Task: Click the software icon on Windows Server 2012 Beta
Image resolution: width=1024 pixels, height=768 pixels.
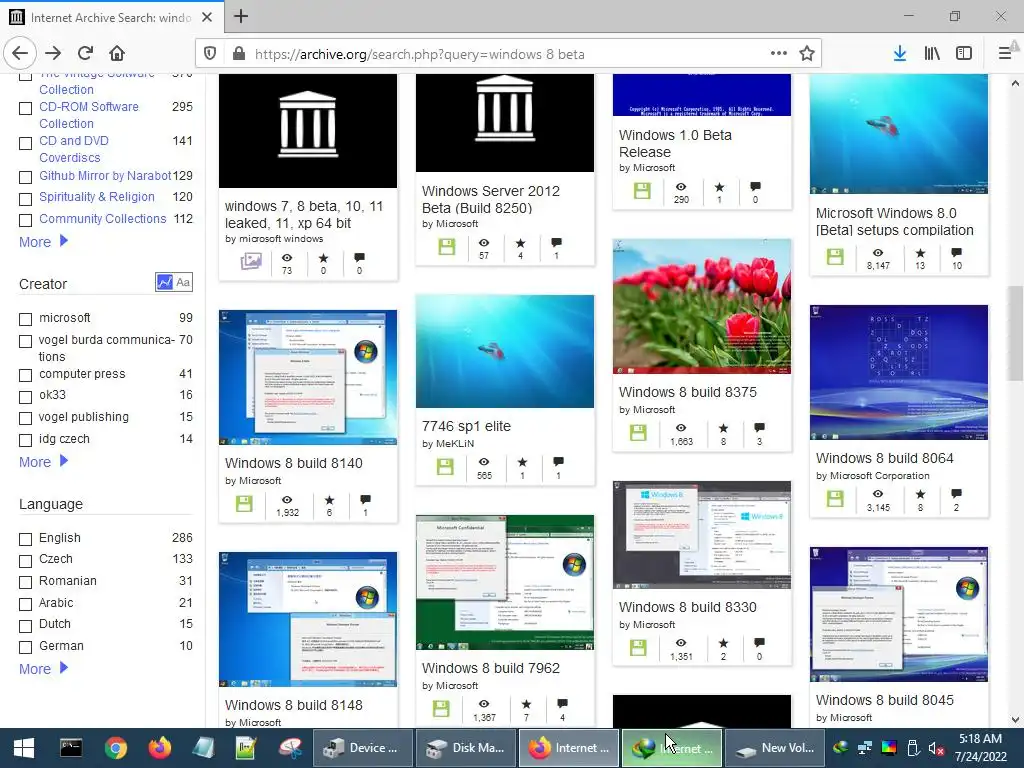Action: point(447,247)
